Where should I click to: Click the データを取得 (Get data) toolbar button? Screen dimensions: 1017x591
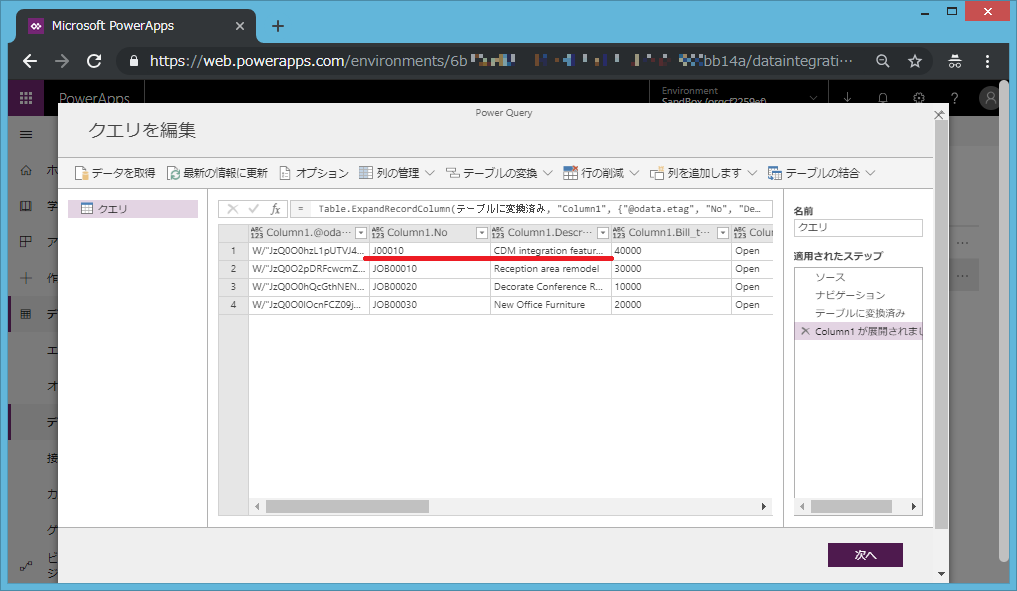(115, 173)
